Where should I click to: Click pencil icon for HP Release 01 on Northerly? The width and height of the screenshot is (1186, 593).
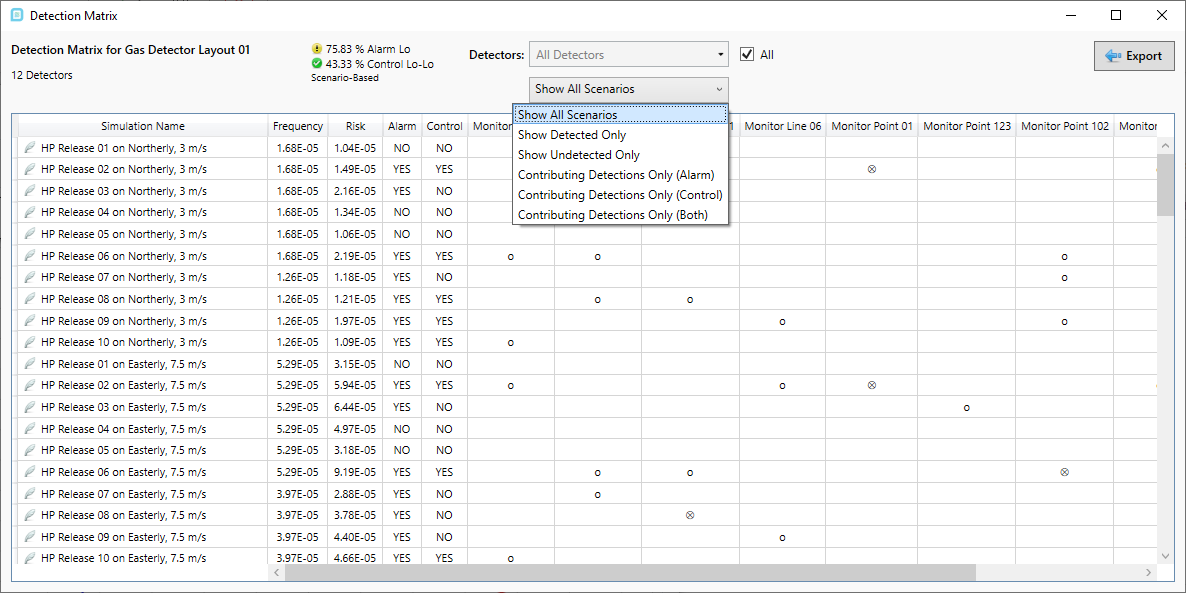(x=30, y=147)
